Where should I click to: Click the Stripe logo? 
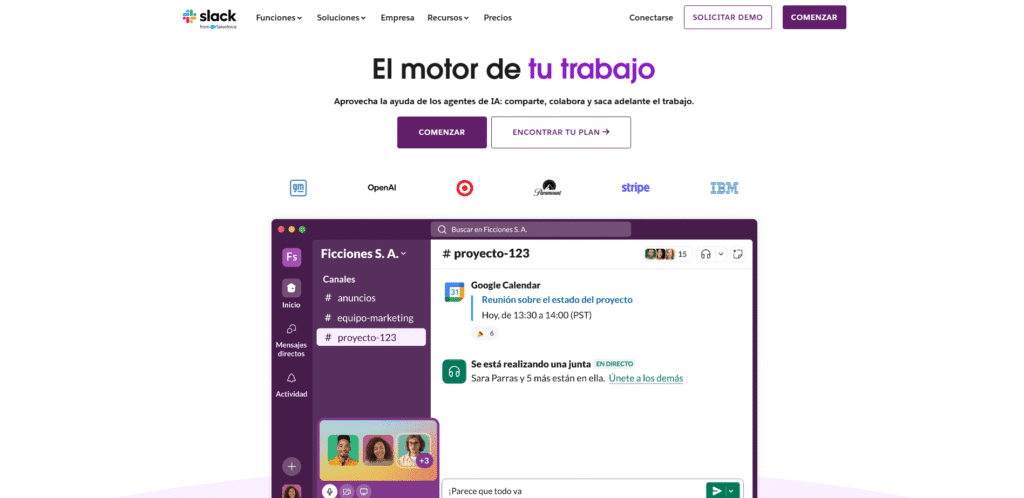(635, 188)
